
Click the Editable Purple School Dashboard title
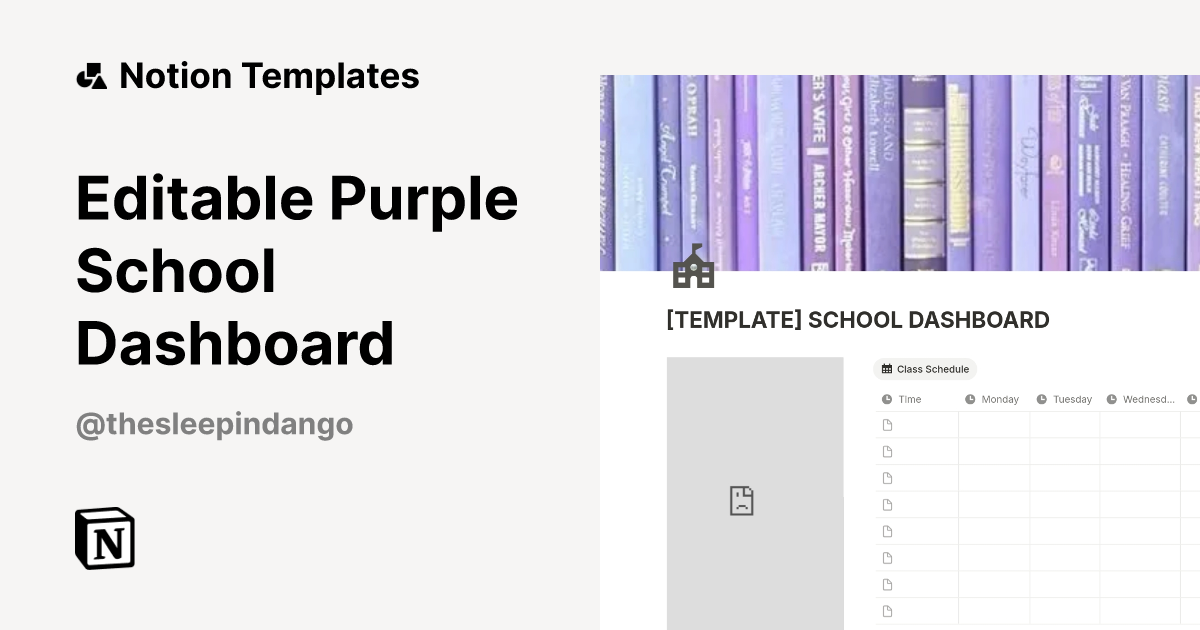(296, 270)
